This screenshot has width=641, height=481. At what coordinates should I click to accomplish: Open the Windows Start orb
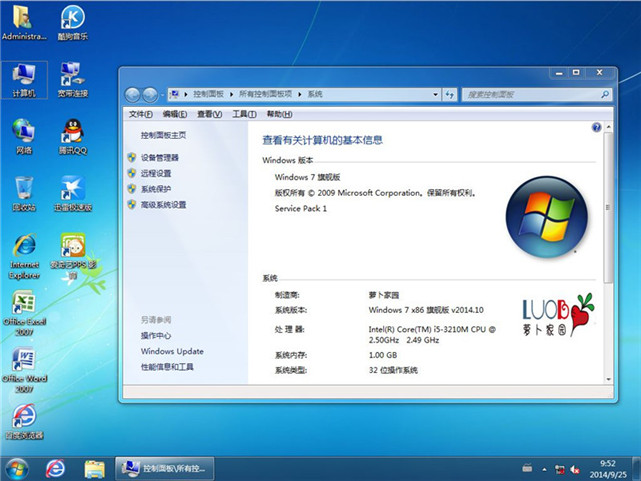tap(17, 469)
